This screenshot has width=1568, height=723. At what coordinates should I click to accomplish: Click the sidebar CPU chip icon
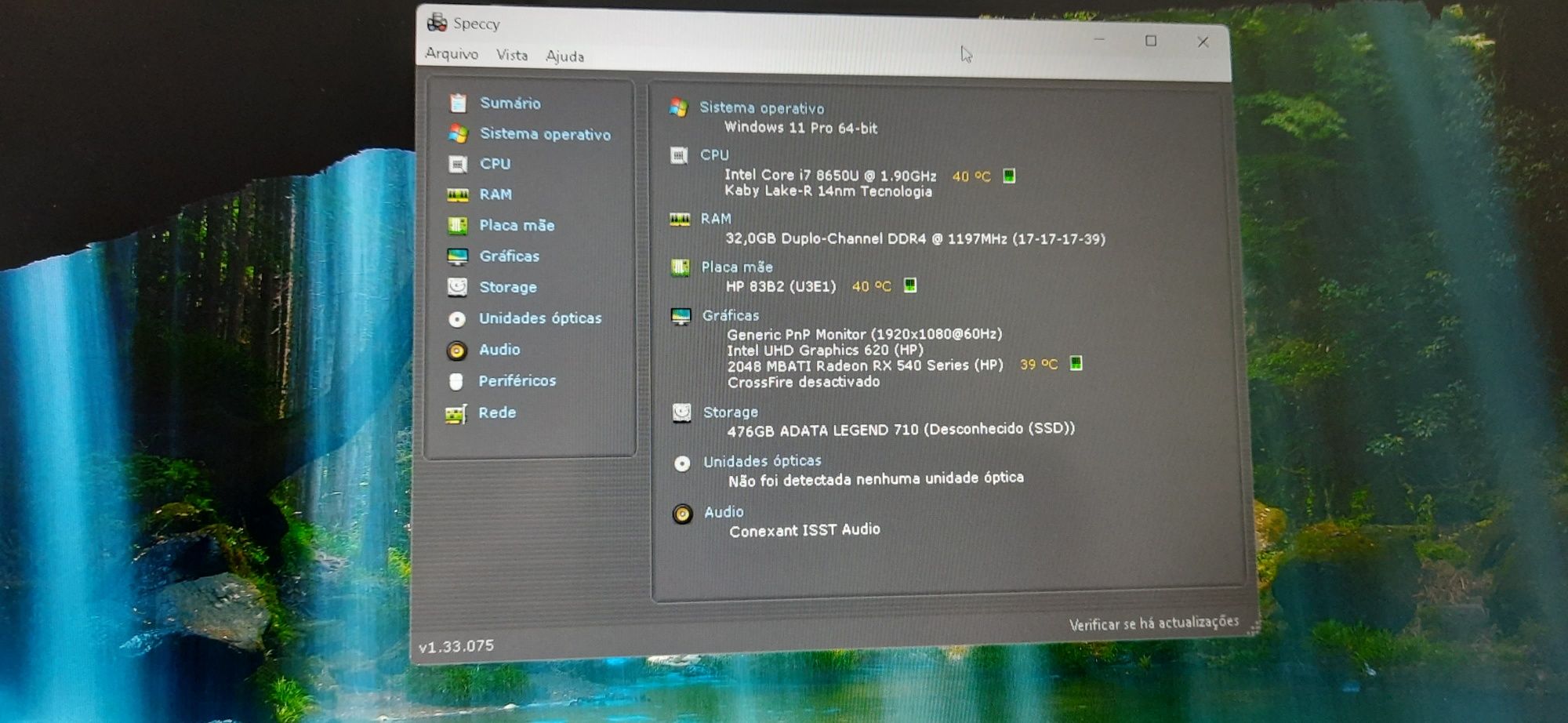point(458,164)
